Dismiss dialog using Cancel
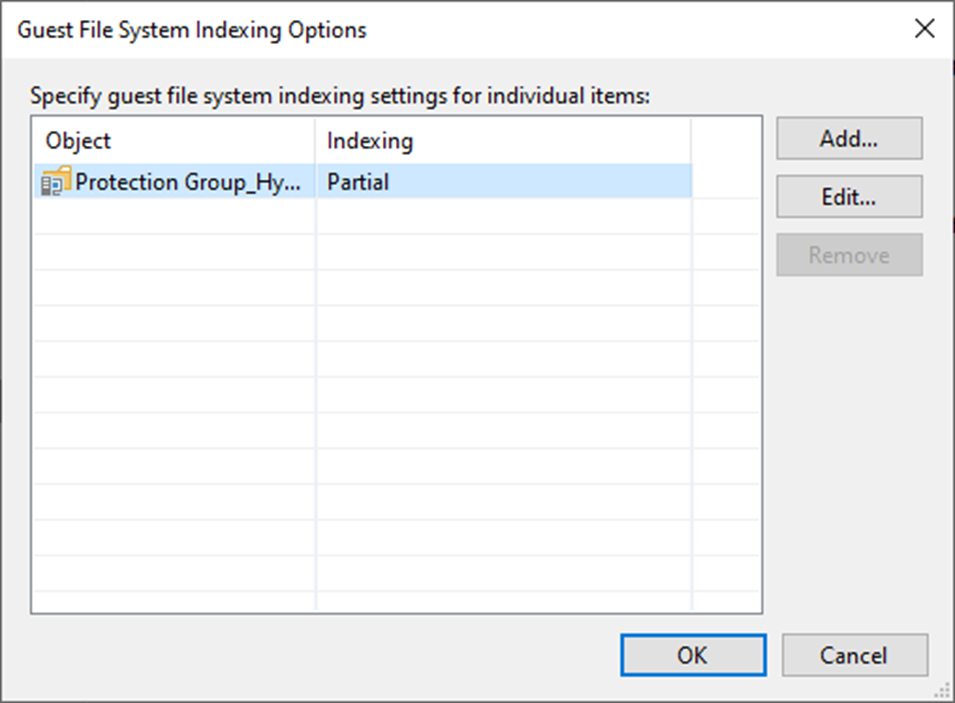The image size is (955, 703). pyautogui.click(x=855, y=655)
